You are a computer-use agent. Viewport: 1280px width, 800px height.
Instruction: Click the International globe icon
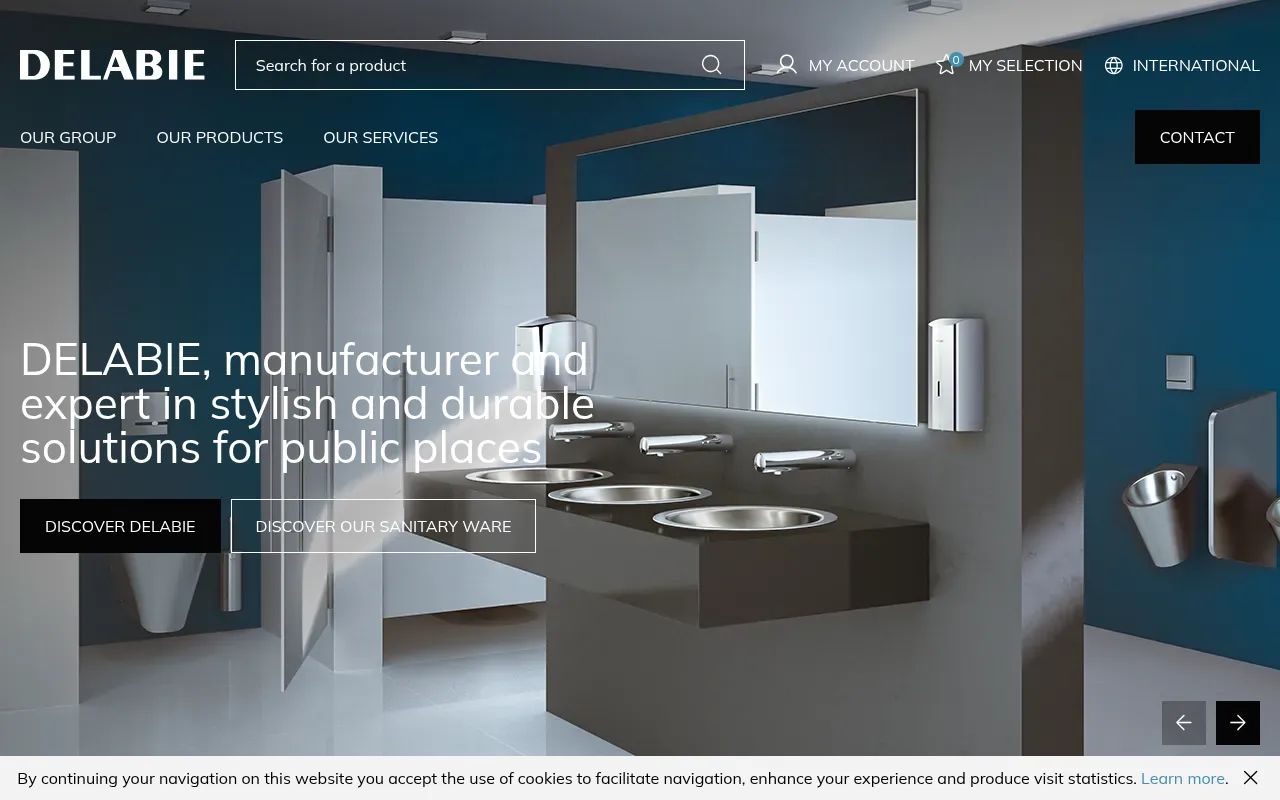(1114, 65)
